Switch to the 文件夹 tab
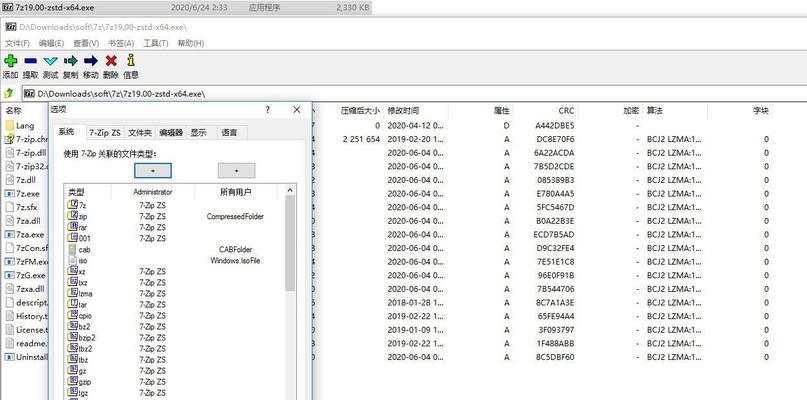Viewport: 807px width, 400px height. point(140,132)
